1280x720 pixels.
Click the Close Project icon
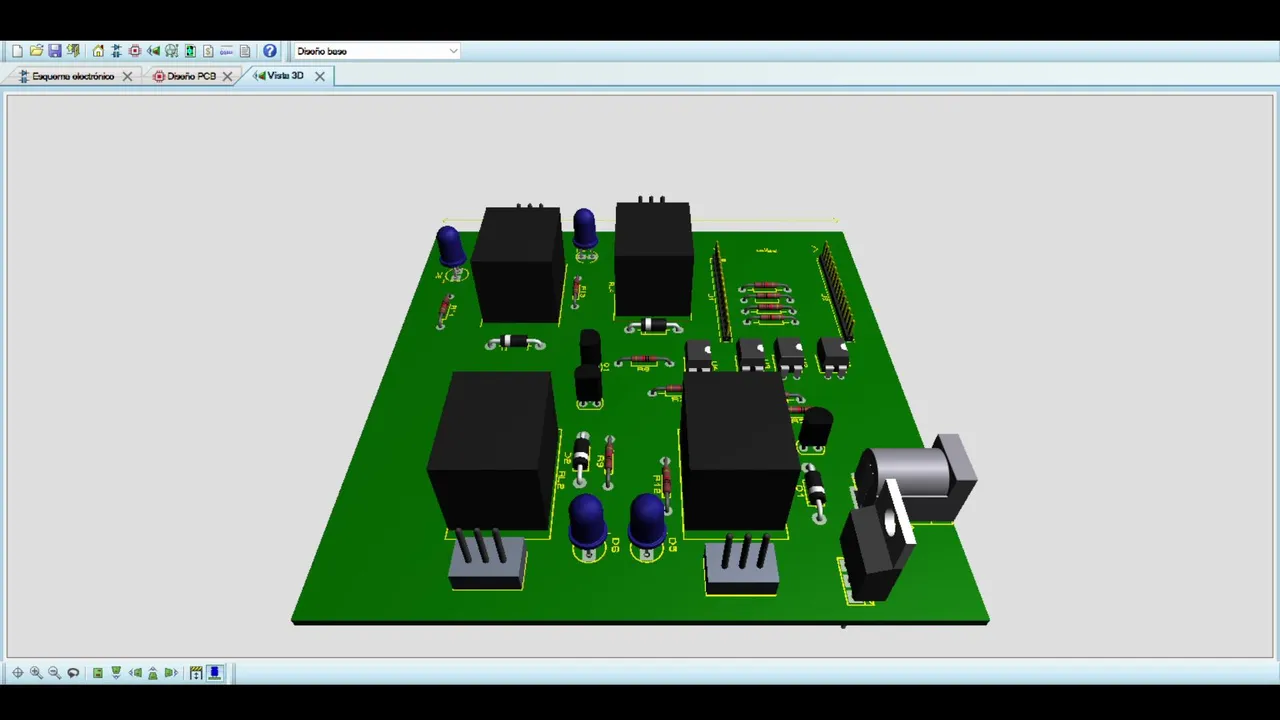[73, 51]
